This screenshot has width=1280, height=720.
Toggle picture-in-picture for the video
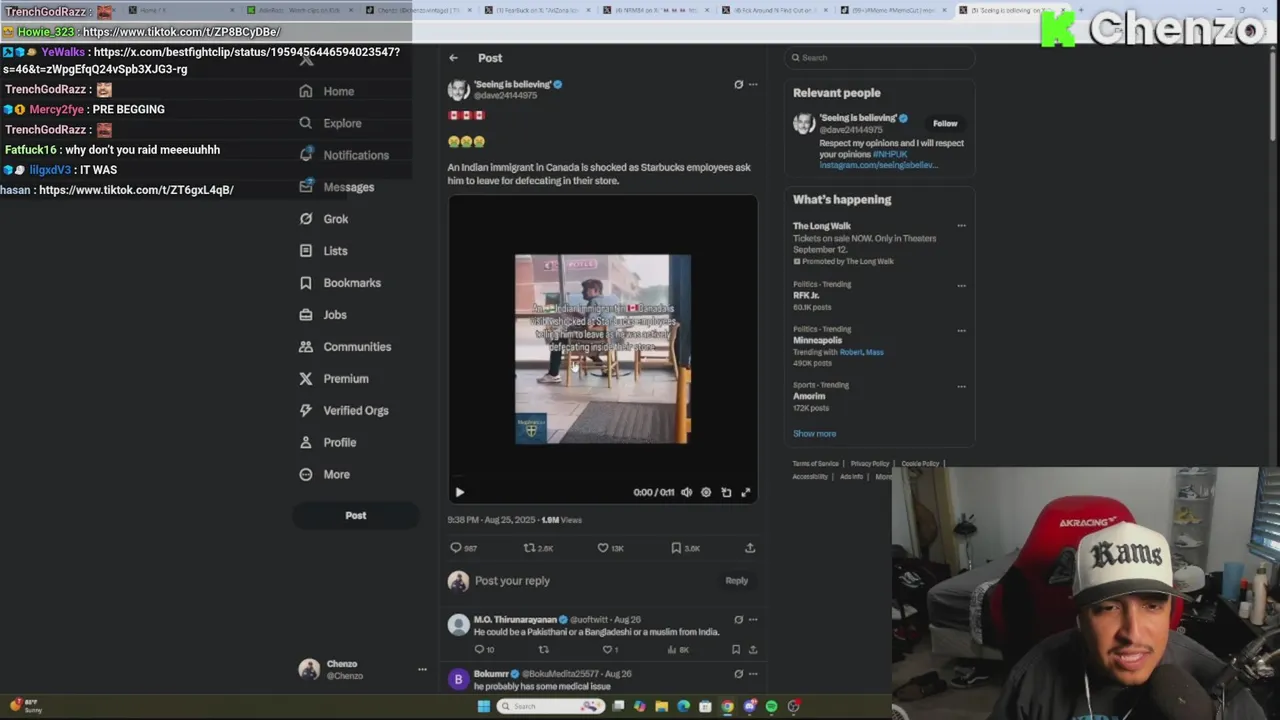click(726, 492)
